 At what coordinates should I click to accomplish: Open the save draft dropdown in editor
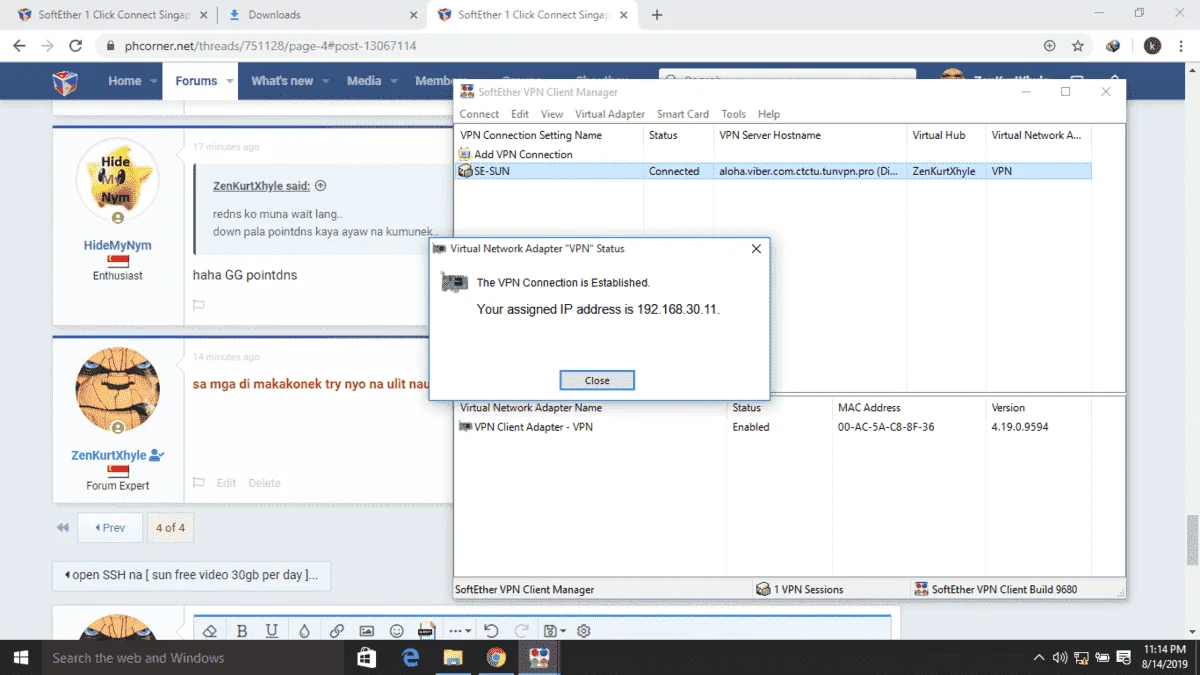554,631
